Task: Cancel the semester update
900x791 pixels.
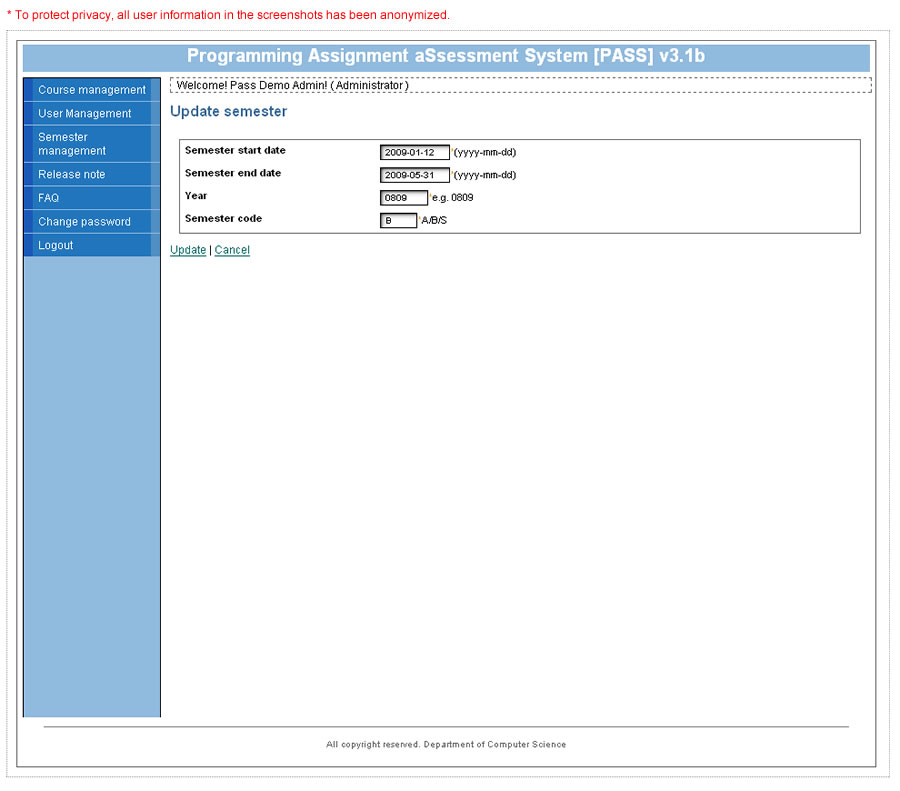Action: [232, 250]
